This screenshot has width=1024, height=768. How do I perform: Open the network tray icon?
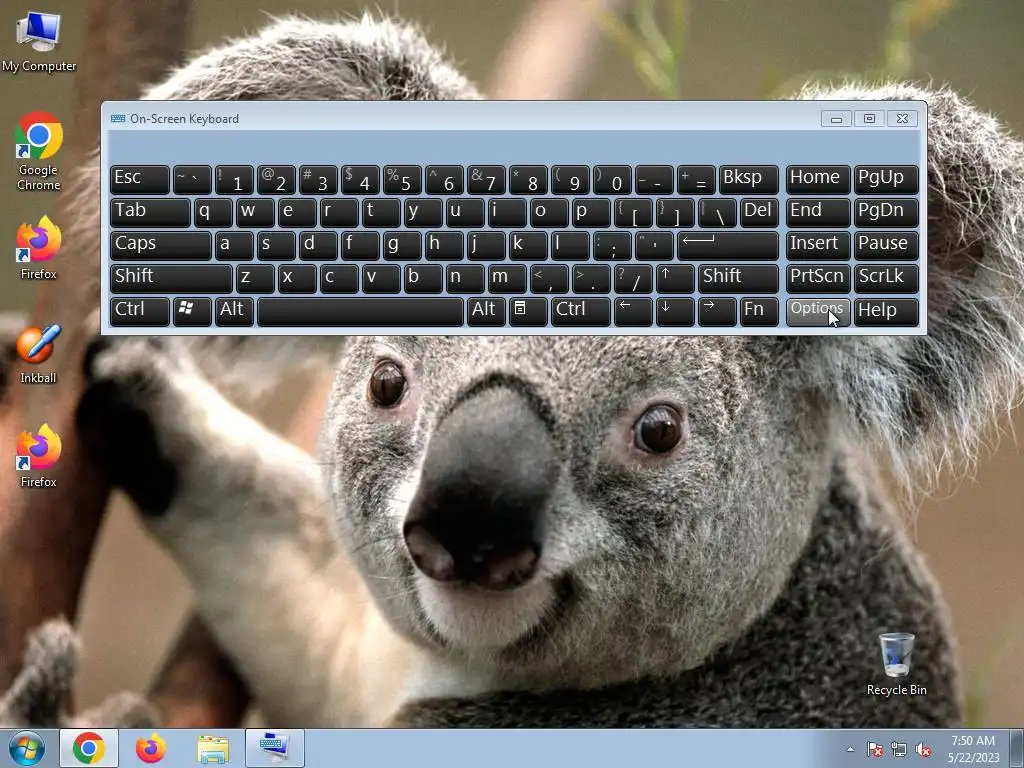coord(899,749)
